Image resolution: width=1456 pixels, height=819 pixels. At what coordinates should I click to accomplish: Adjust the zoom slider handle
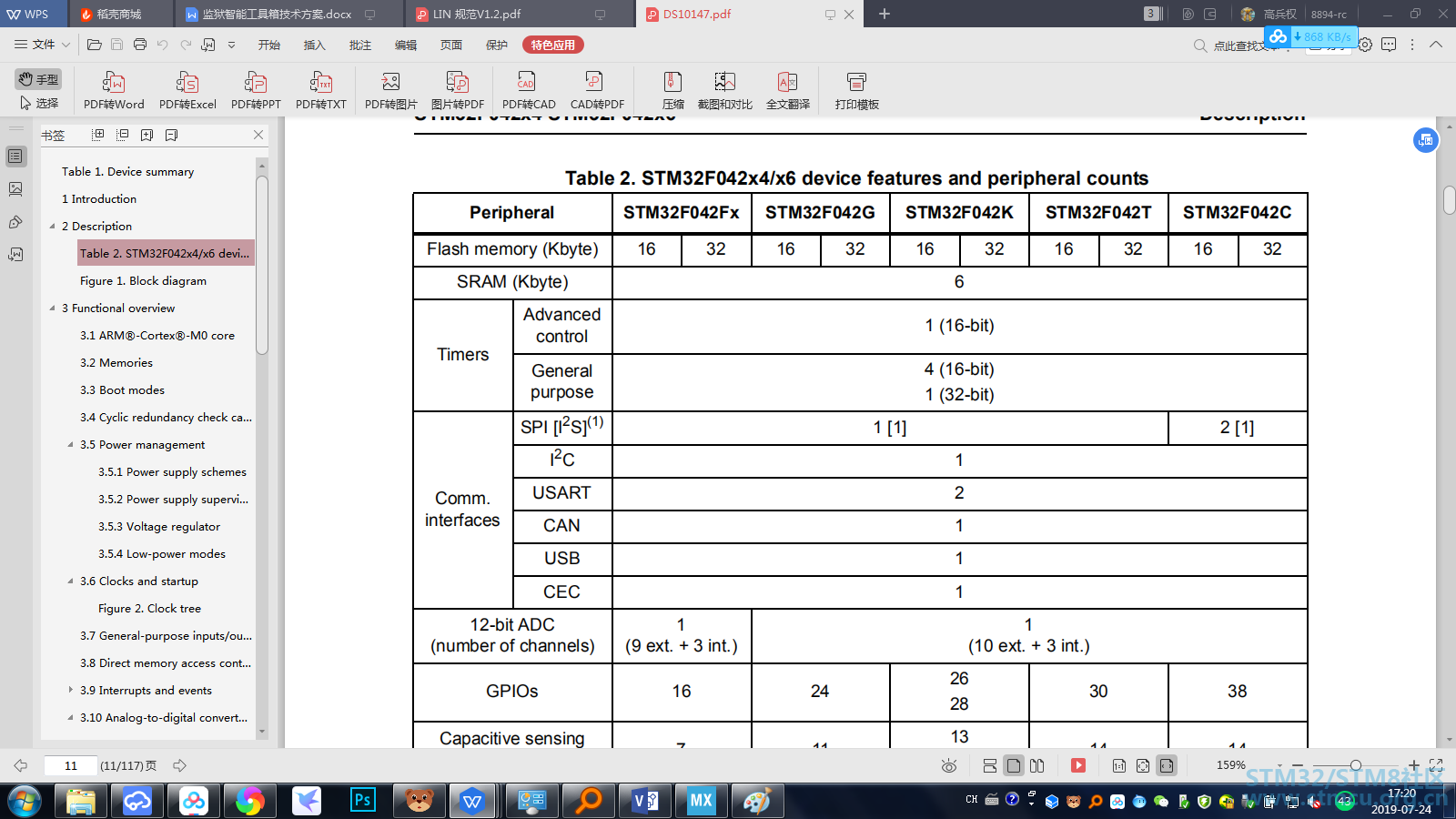pyautogui.click(x=1356, y=766)
